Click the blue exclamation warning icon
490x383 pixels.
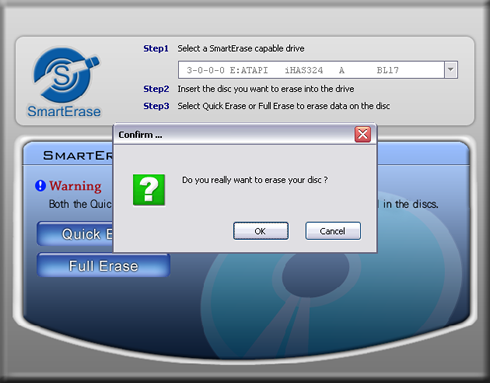point(40,185)
